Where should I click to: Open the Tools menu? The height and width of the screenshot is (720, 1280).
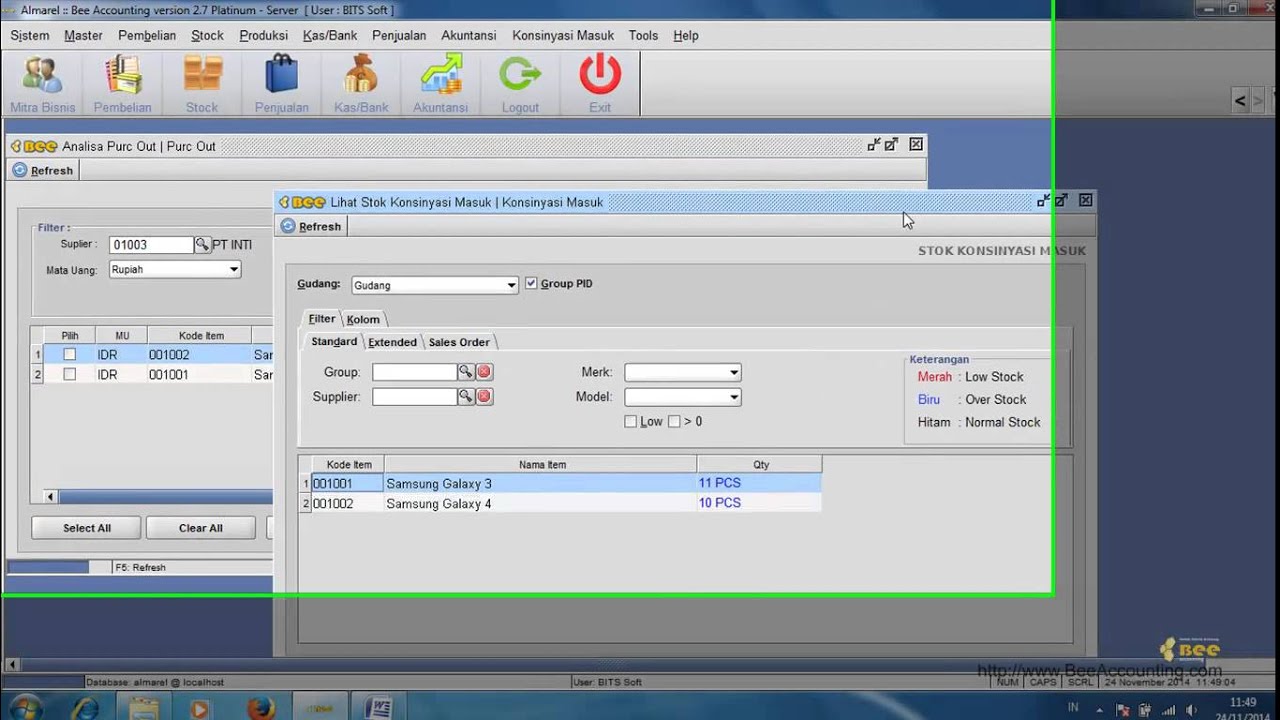tap(643, 35)
